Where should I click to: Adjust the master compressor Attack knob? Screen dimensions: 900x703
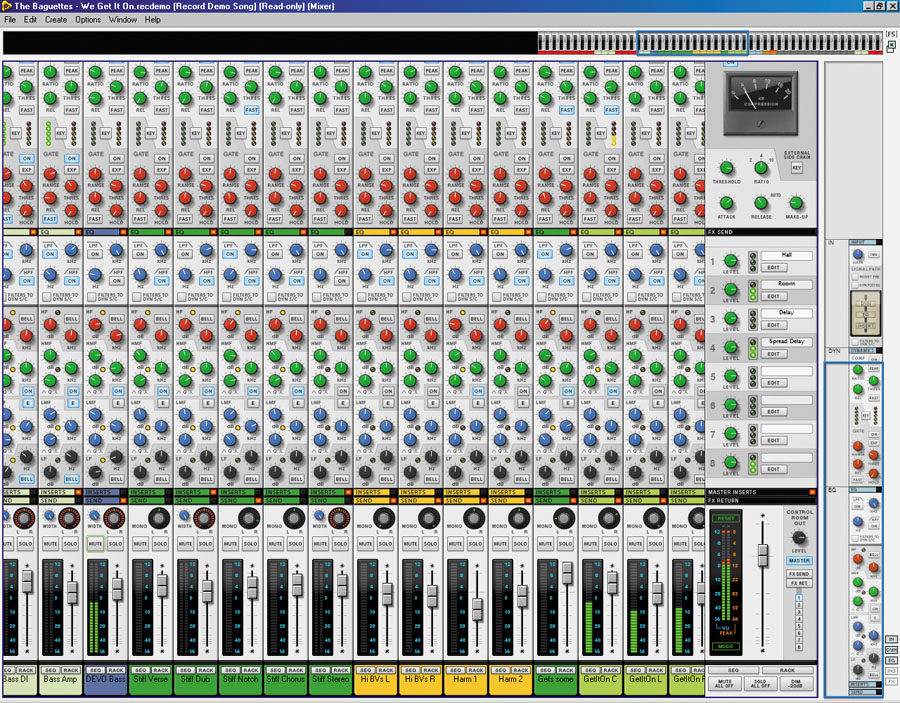pos(727,204)
